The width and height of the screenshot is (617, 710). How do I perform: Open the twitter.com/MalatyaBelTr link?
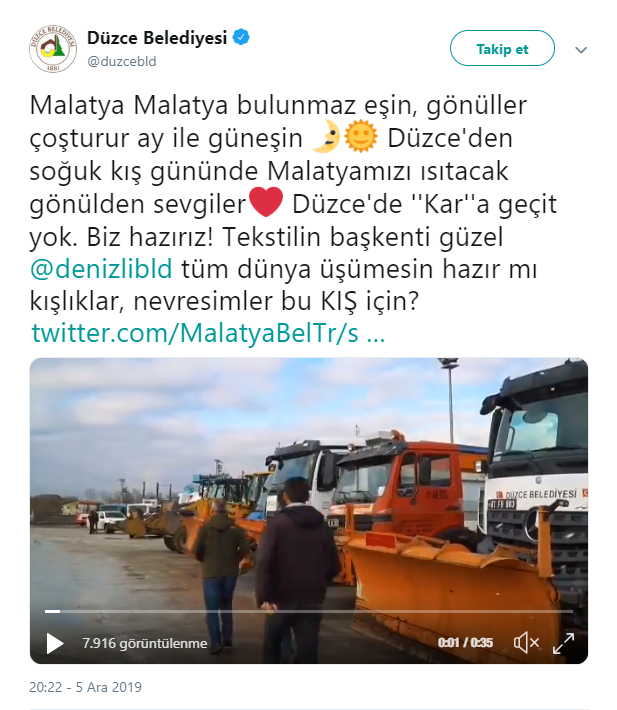tap(208, 333)
